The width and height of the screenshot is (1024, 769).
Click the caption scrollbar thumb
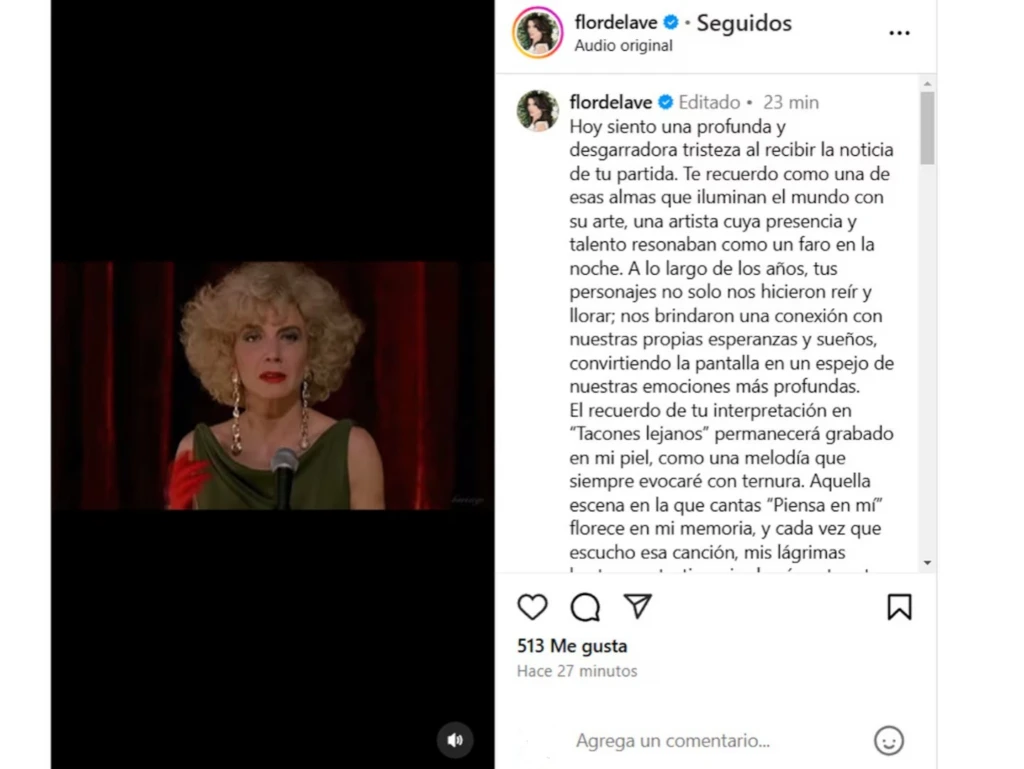(x=927, y=128)
